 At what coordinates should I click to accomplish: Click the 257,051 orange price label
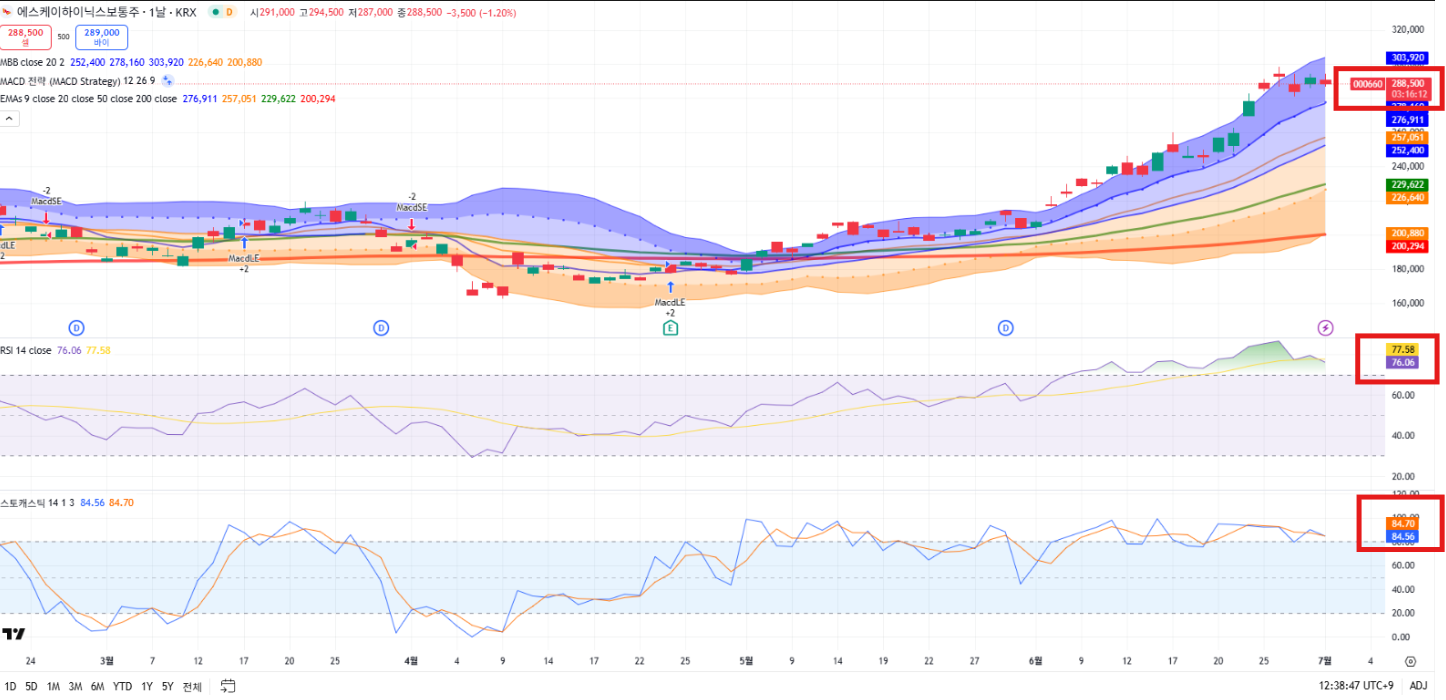[x=1407, y=137]
